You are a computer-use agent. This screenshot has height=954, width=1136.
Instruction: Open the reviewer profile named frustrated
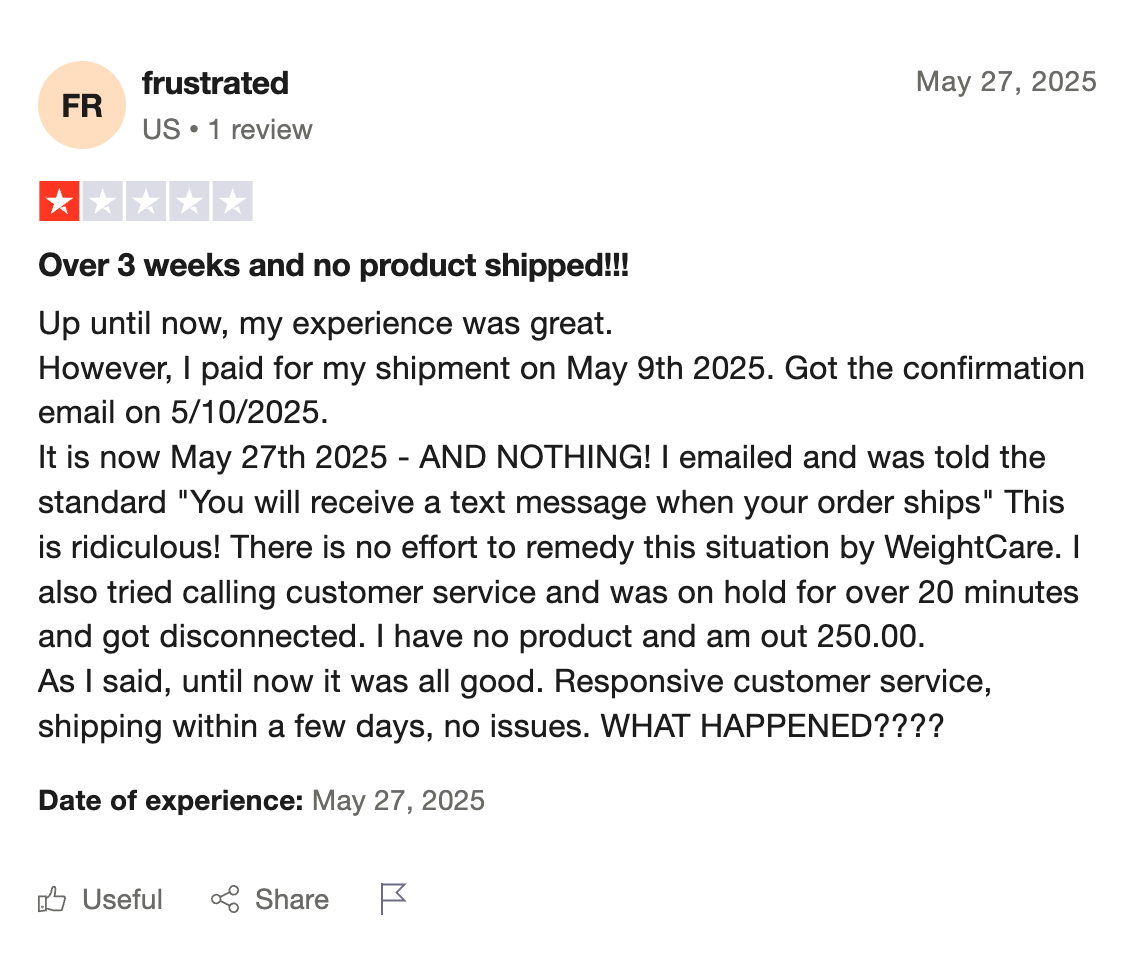click(215, 83)
